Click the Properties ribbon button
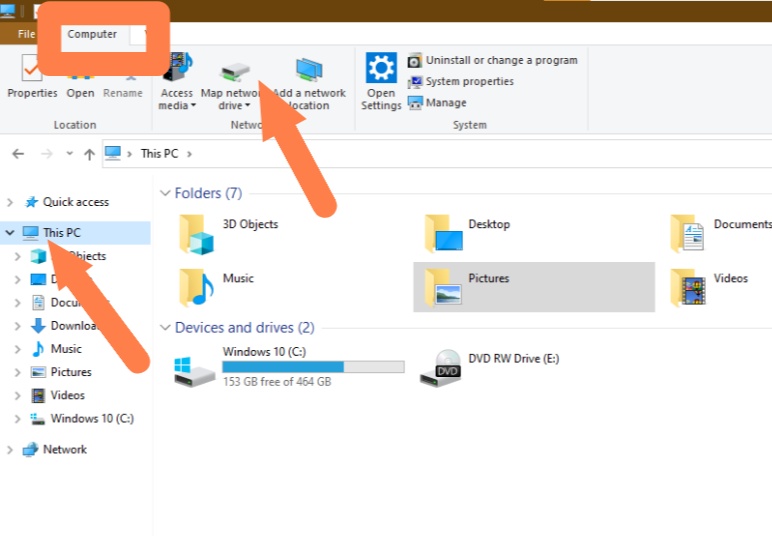This screenshot has height=536, width=772. tap(32, 77)
